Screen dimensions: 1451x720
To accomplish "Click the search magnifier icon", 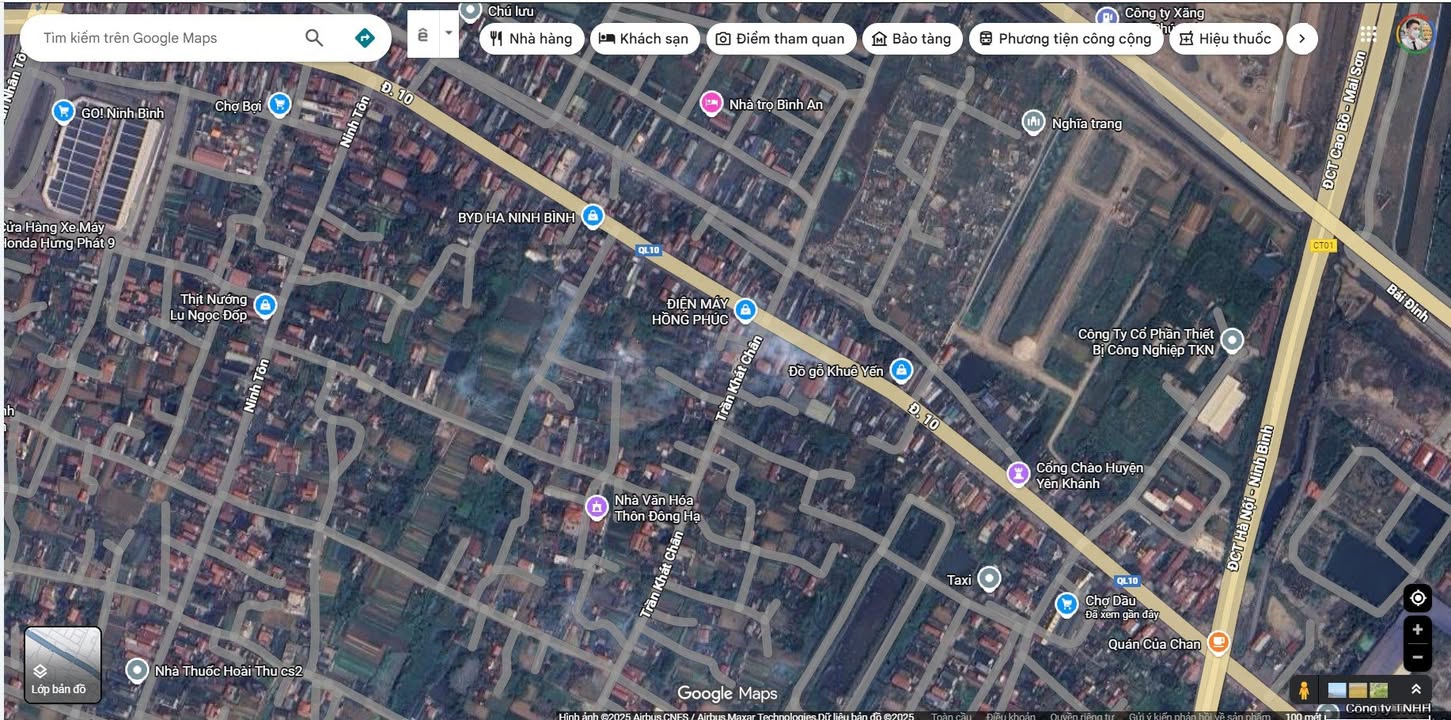I will point(314,38).
